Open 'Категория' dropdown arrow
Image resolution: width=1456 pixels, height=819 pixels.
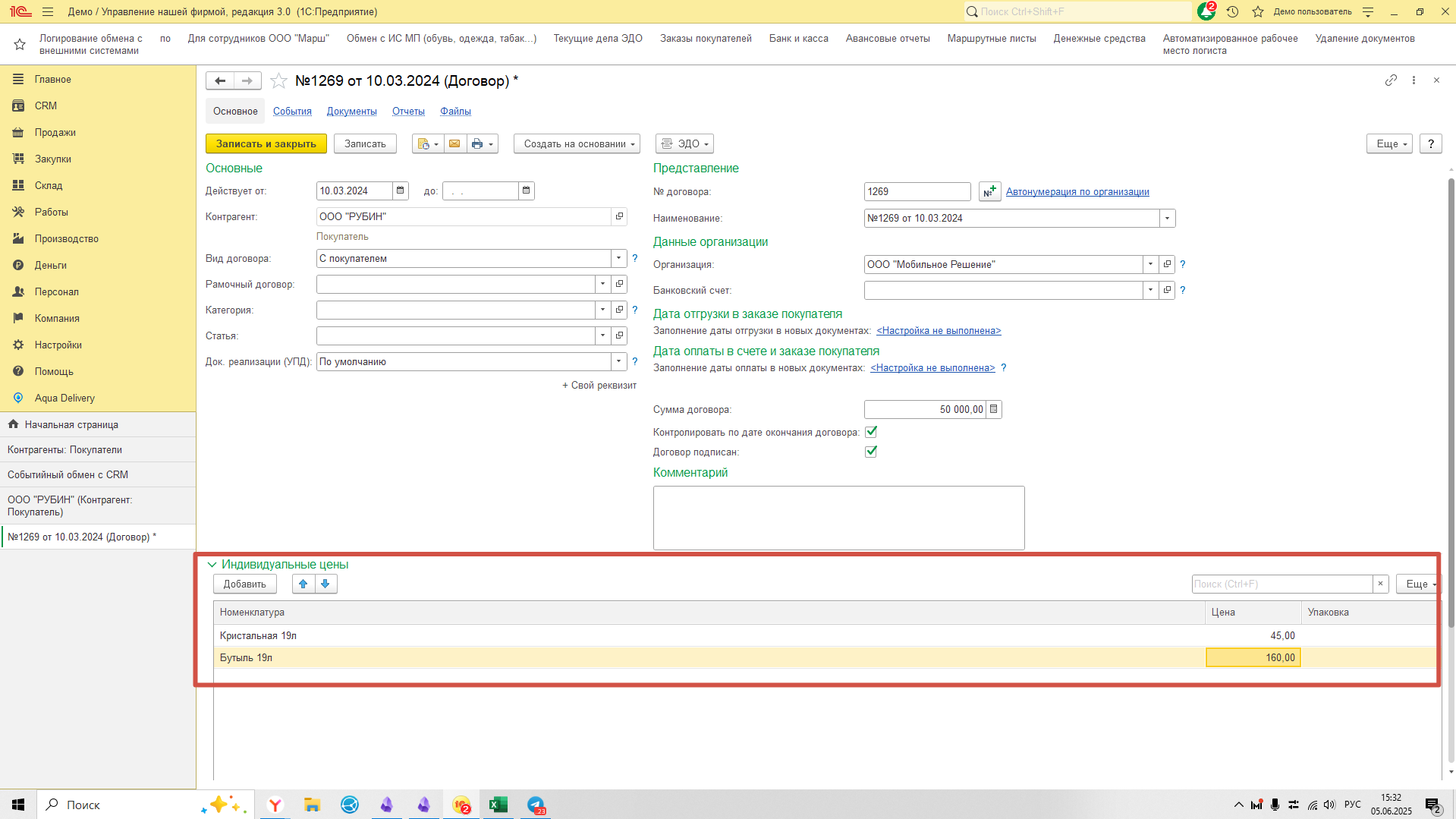click(603, 310)
